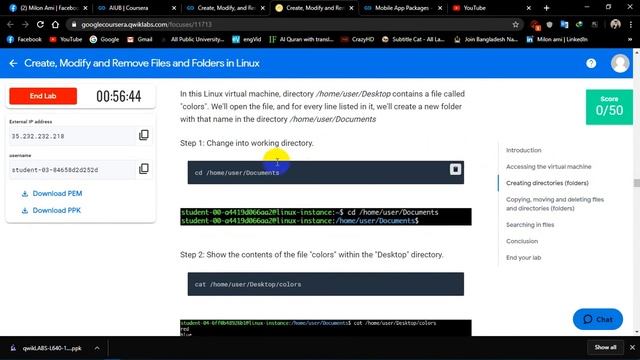The height and width of the screenshot is (360, 640).
Task: Click the End Lab button
Action: click(x=43, y=96)
